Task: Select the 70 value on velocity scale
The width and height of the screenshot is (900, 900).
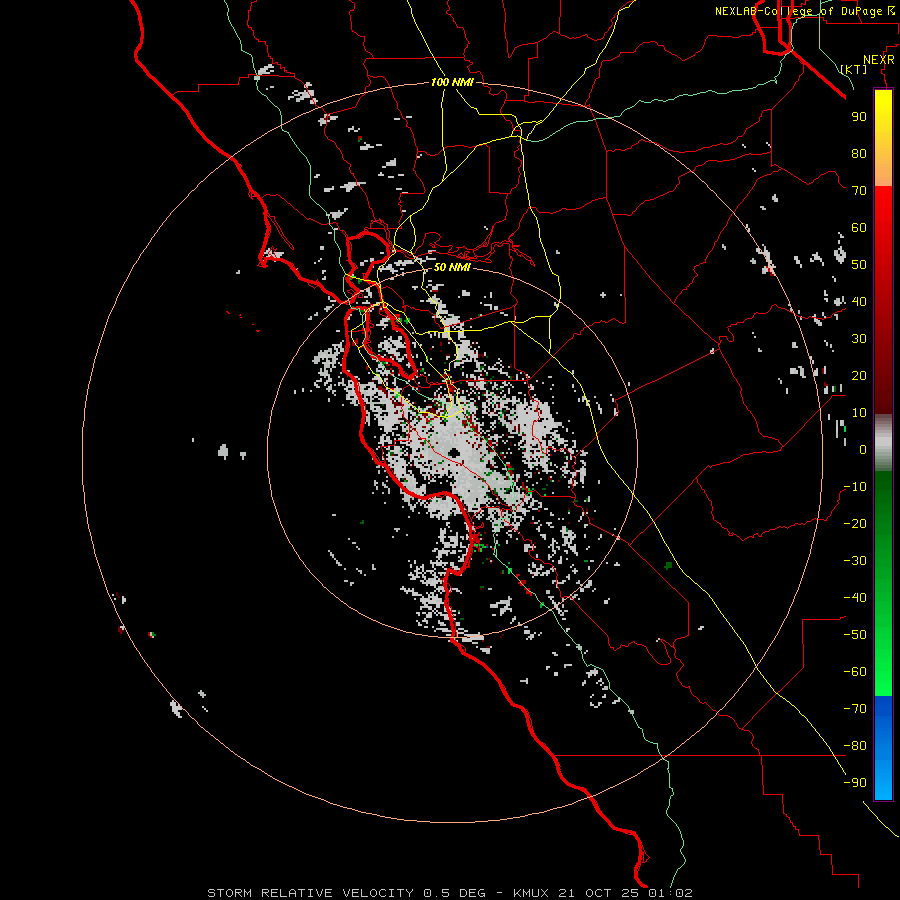Action: pos(859,191)
